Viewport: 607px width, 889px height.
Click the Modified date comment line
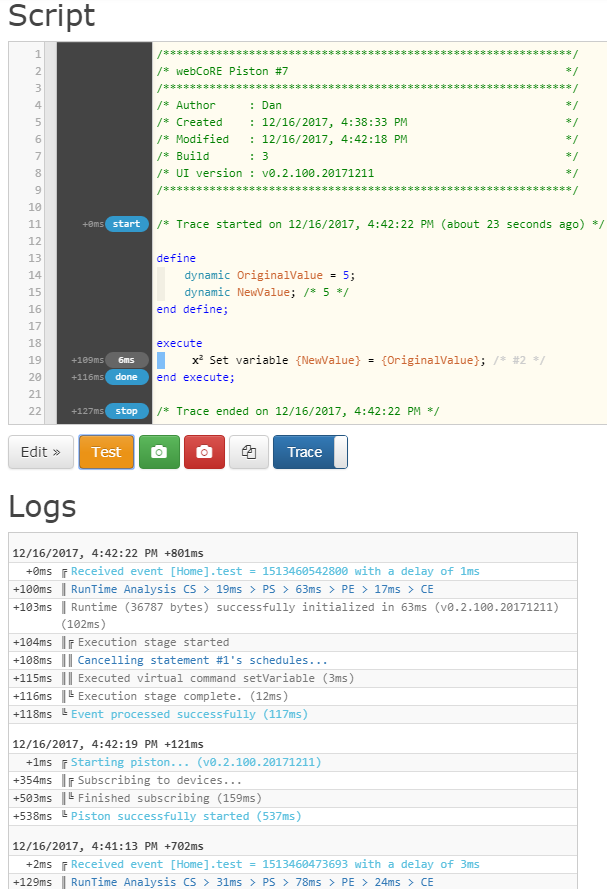pyautogui.click(x=367, y=139)
